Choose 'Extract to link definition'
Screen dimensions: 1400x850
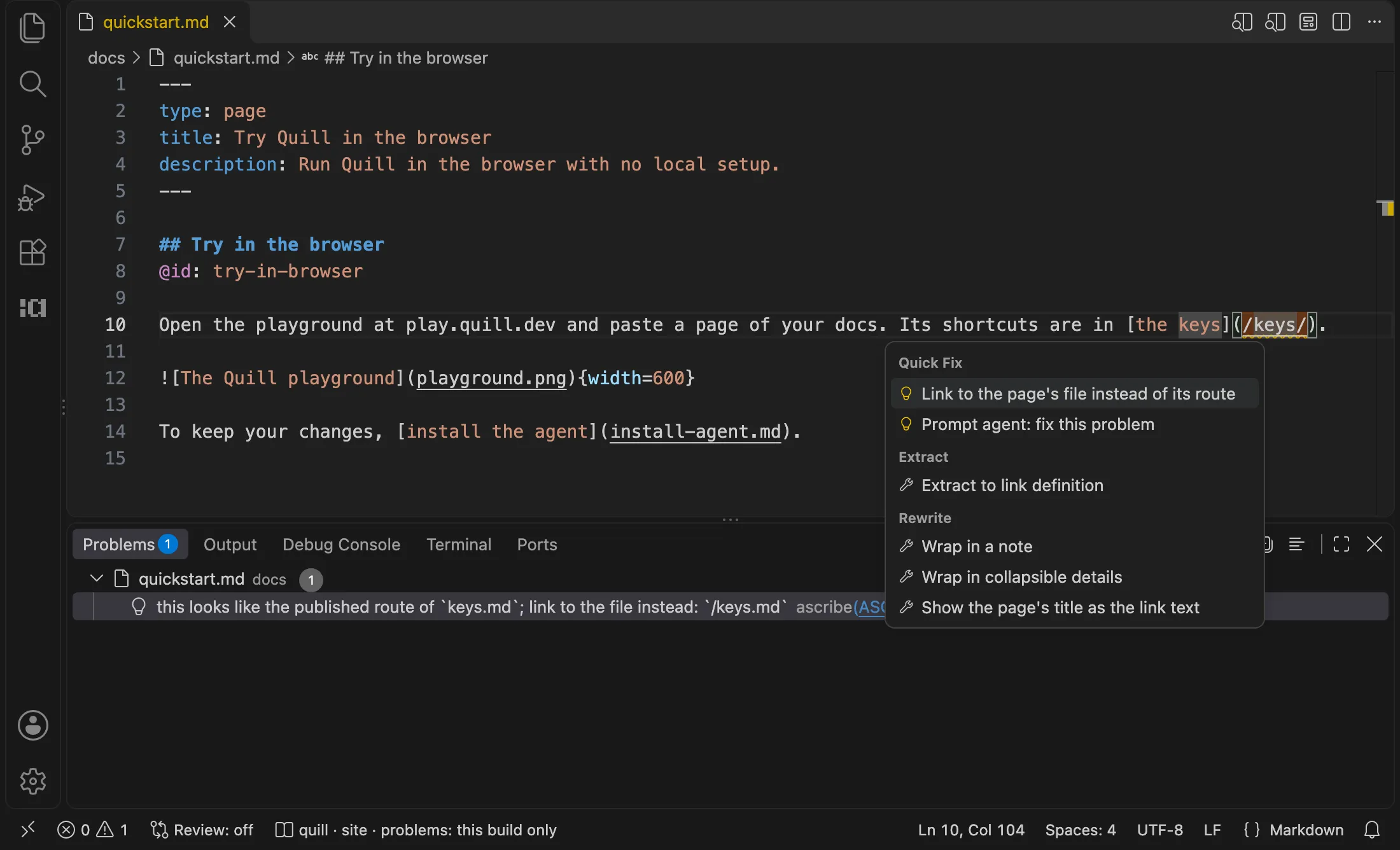coord(1074,485)
